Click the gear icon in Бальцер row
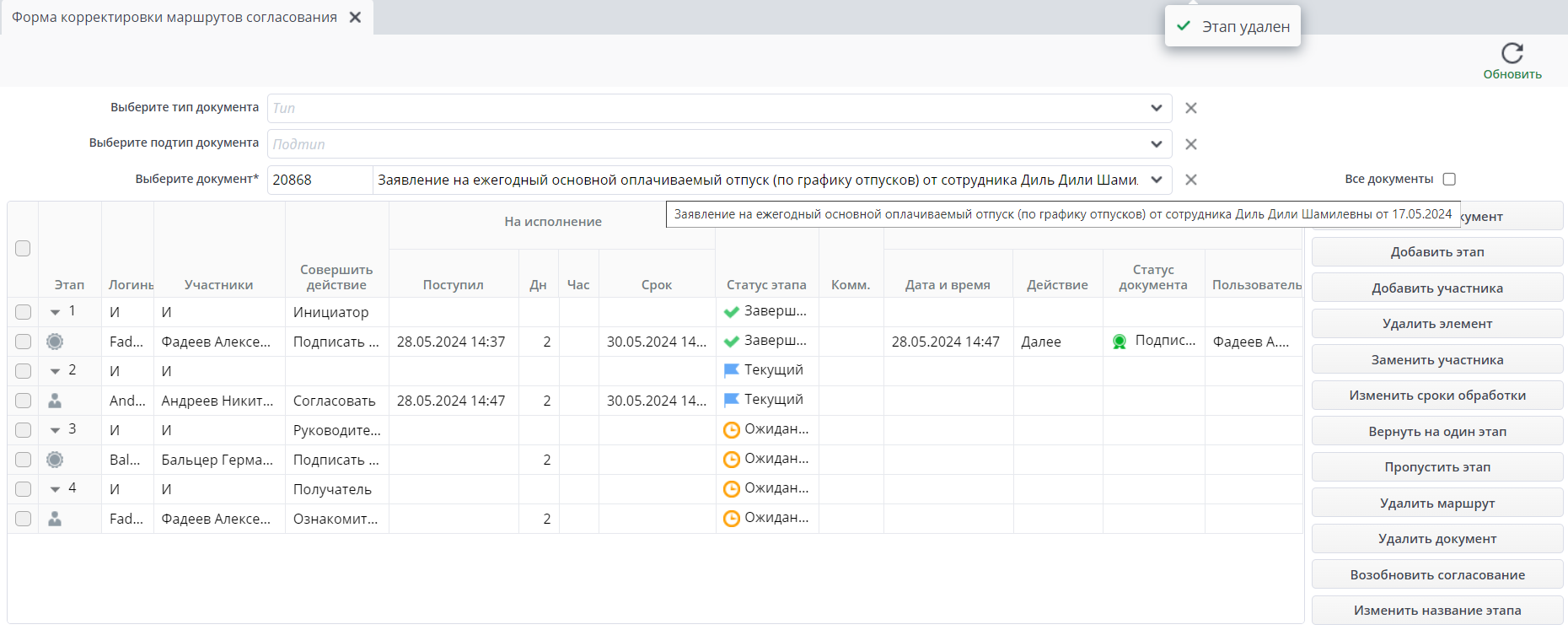Viewport: 1568px width, 630px height. coord(55,460)
